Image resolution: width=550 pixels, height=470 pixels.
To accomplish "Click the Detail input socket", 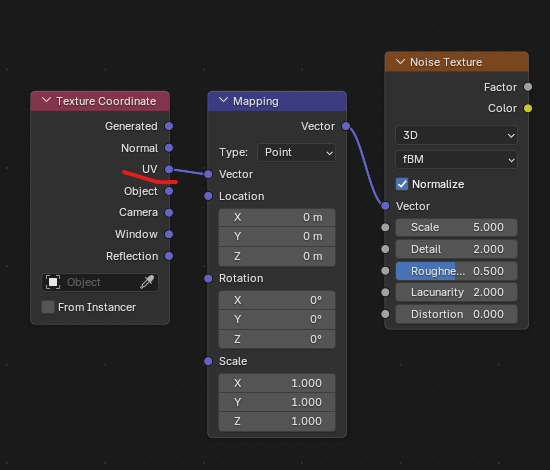I will click(385, 249).
